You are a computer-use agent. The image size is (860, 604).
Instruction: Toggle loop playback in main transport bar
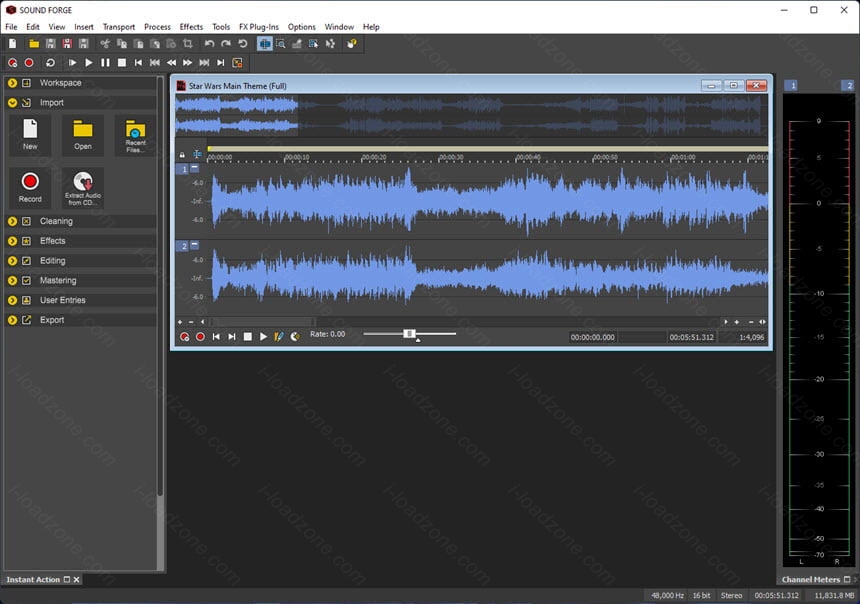(50, 63)
